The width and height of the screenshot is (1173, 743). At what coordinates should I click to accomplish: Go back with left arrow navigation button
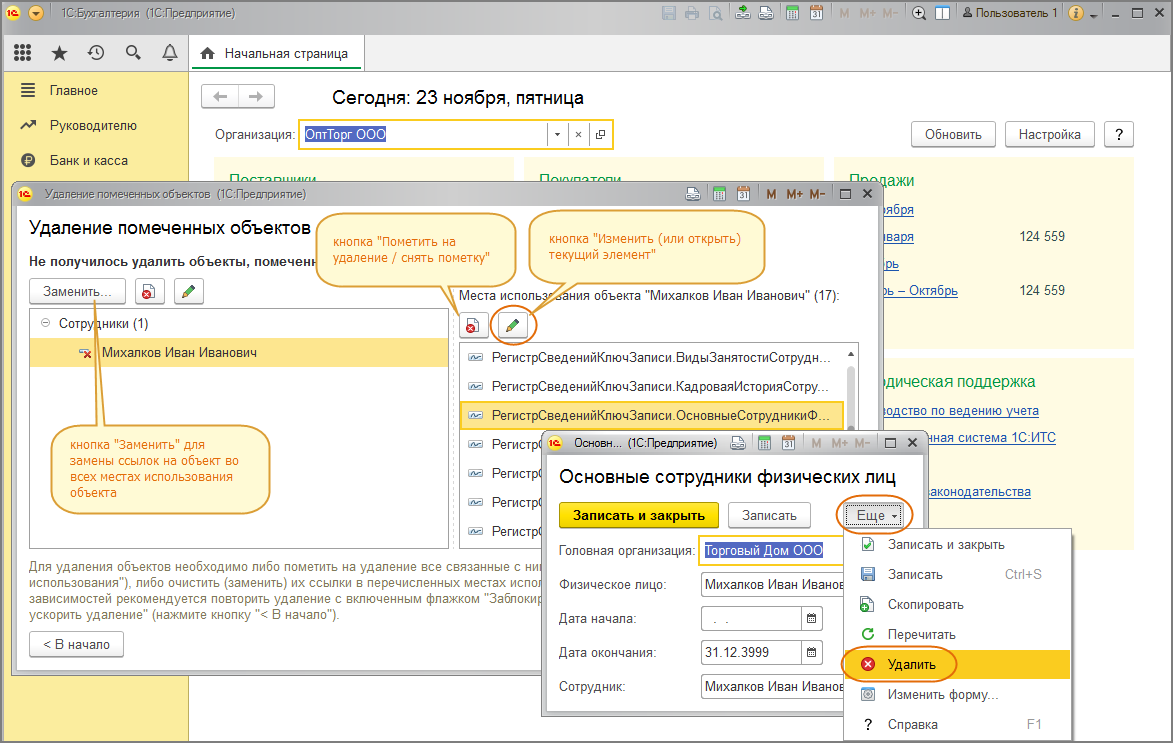pos(220,97)
